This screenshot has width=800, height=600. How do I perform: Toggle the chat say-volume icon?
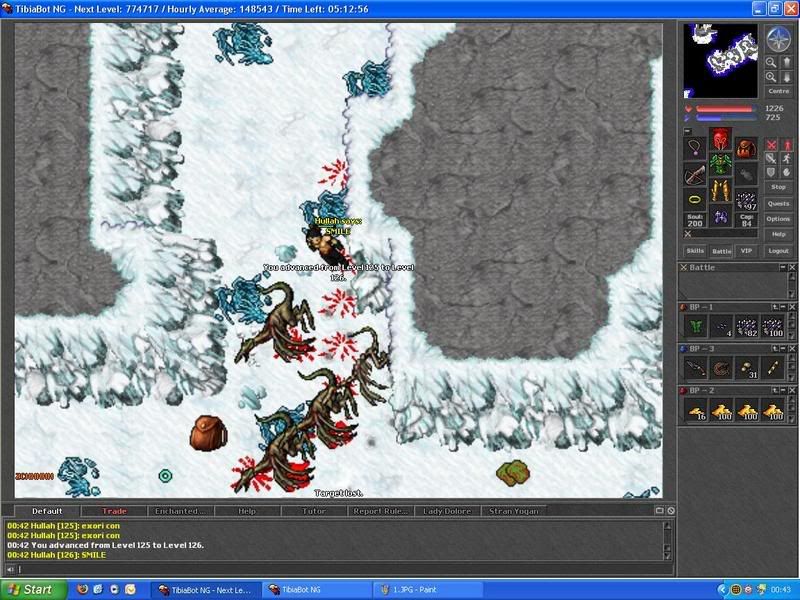10,569
